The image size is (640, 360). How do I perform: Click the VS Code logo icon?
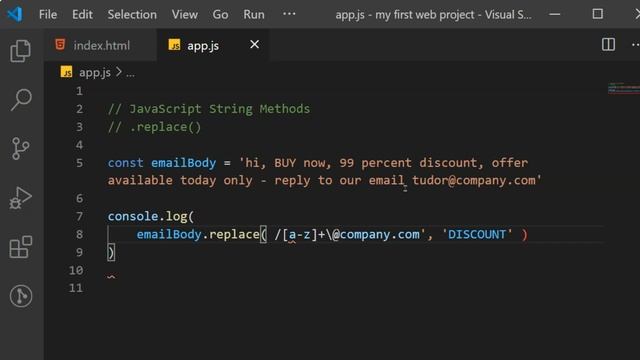tap(15, 14)
